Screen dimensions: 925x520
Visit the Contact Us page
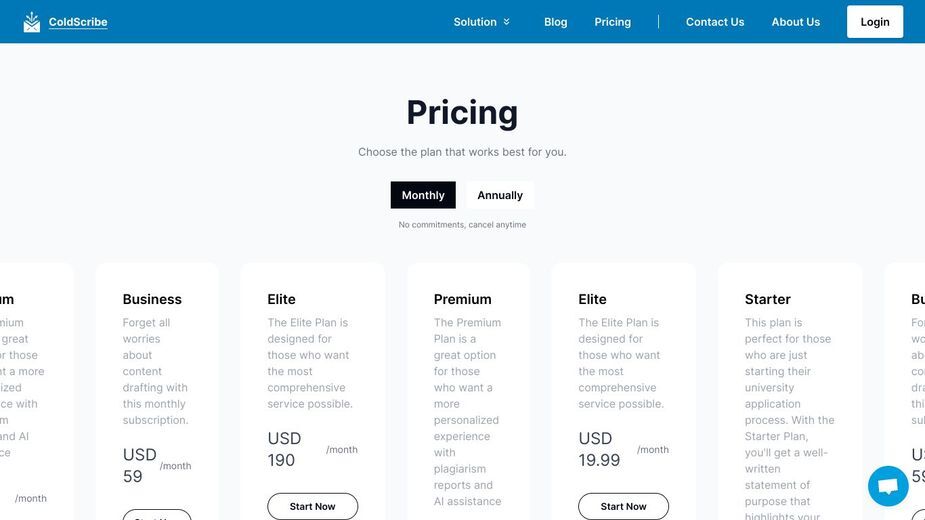click(x=714, y=22)
